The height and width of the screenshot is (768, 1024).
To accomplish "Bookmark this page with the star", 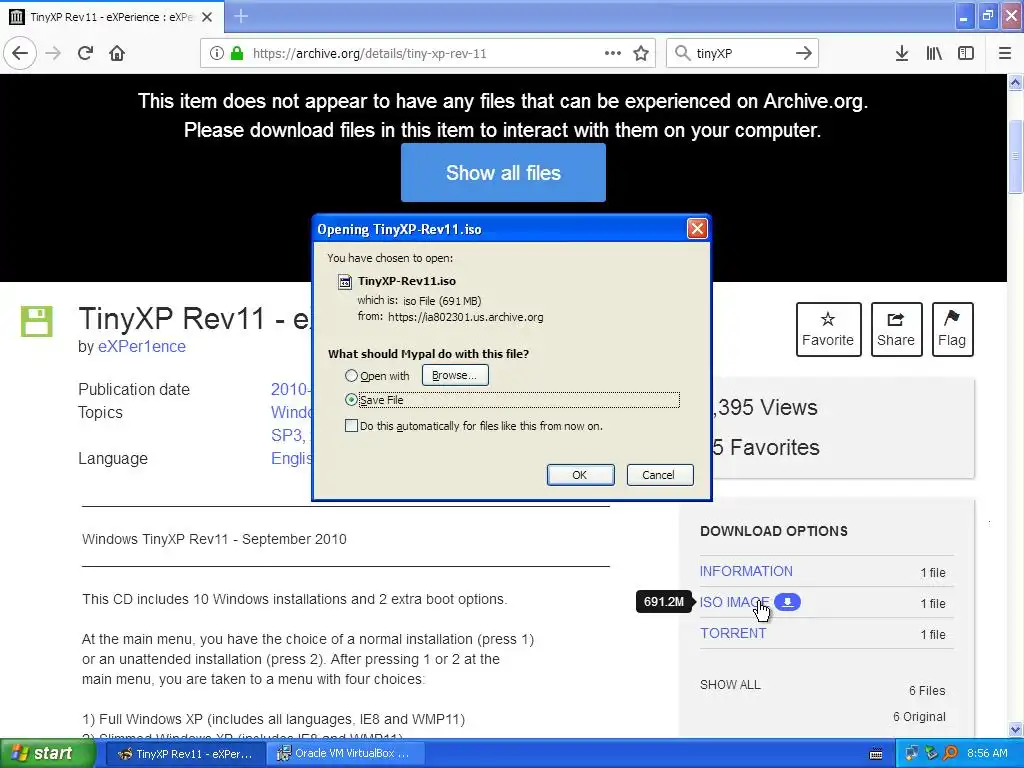I will [x=641, y=53].
